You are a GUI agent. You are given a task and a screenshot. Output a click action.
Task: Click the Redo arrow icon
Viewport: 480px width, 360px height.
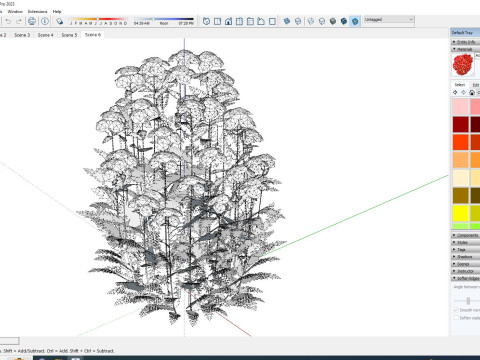pos(19,21)
